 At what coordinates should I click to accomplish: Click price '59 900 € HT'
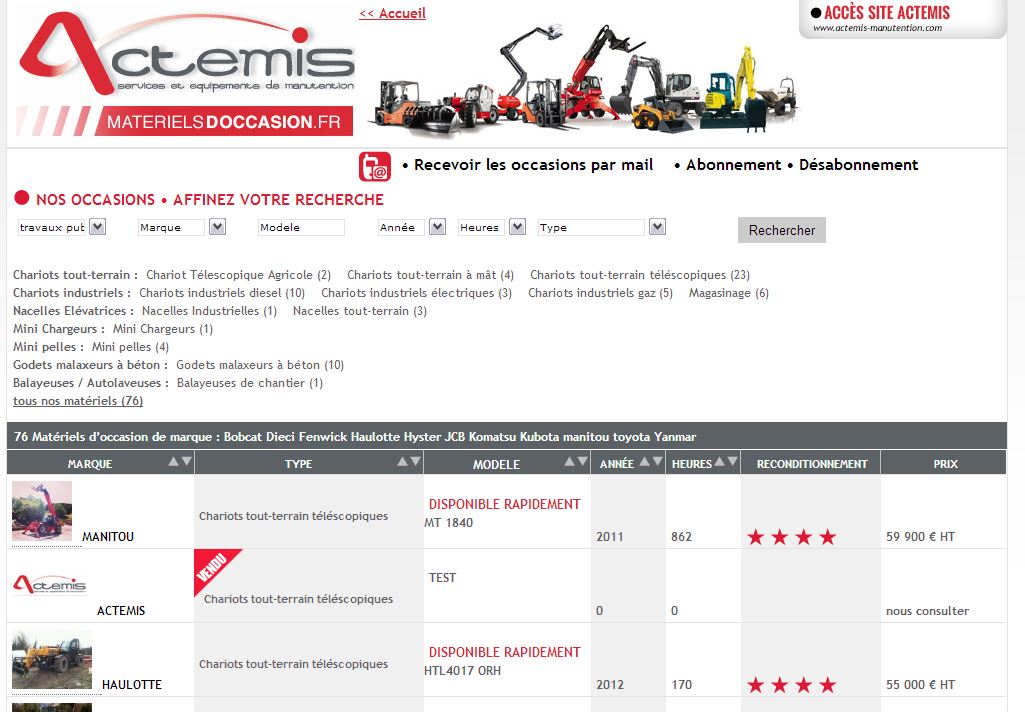[x=920, y=537]
